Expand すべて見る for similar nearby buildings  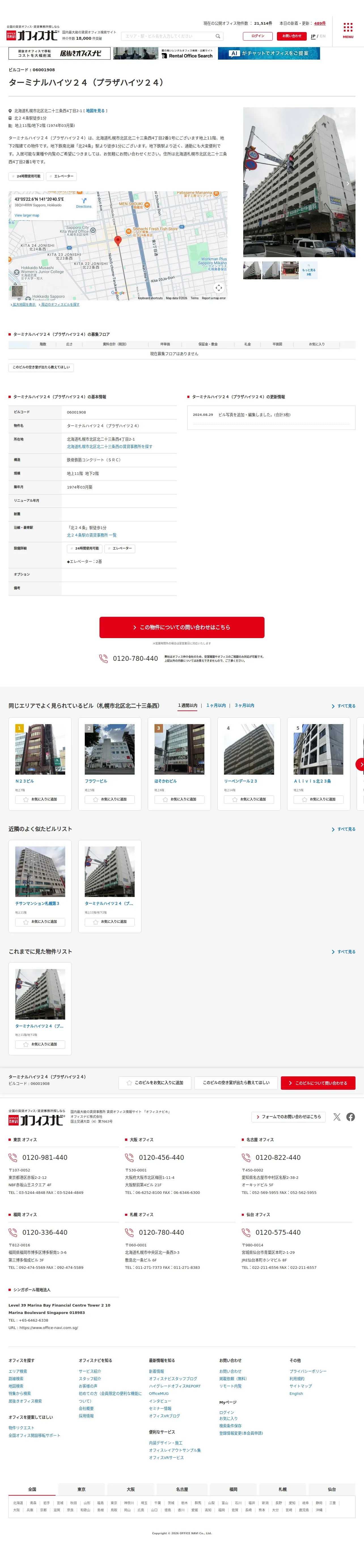point(343,829)
